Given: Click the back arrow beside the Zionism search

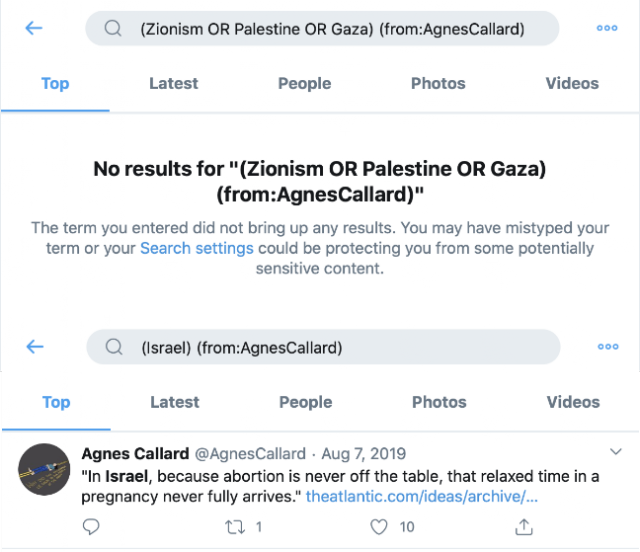Looking at the screenshot, I should (x=34, y=28).
